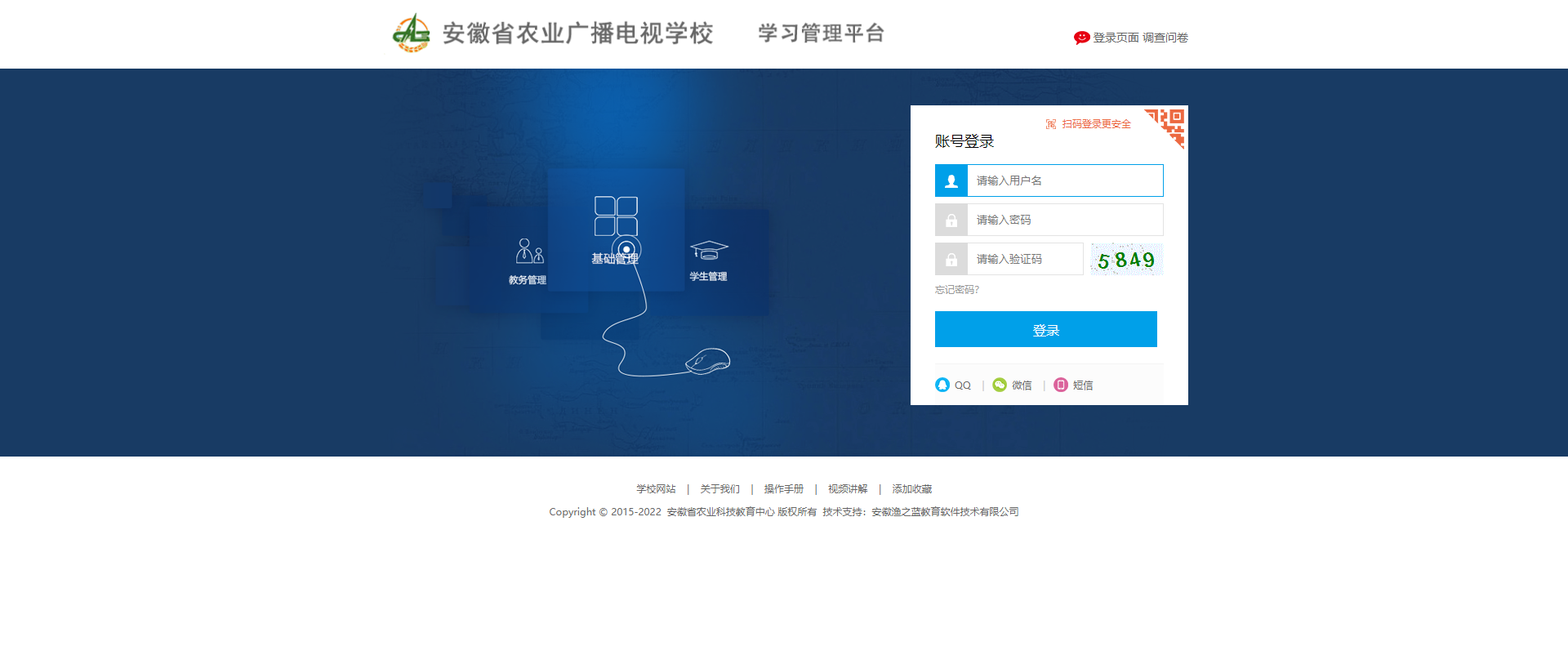Click the QQ login icon
Image resolution: width=1568 pixels, height=655 pixels.
(942, 385)
